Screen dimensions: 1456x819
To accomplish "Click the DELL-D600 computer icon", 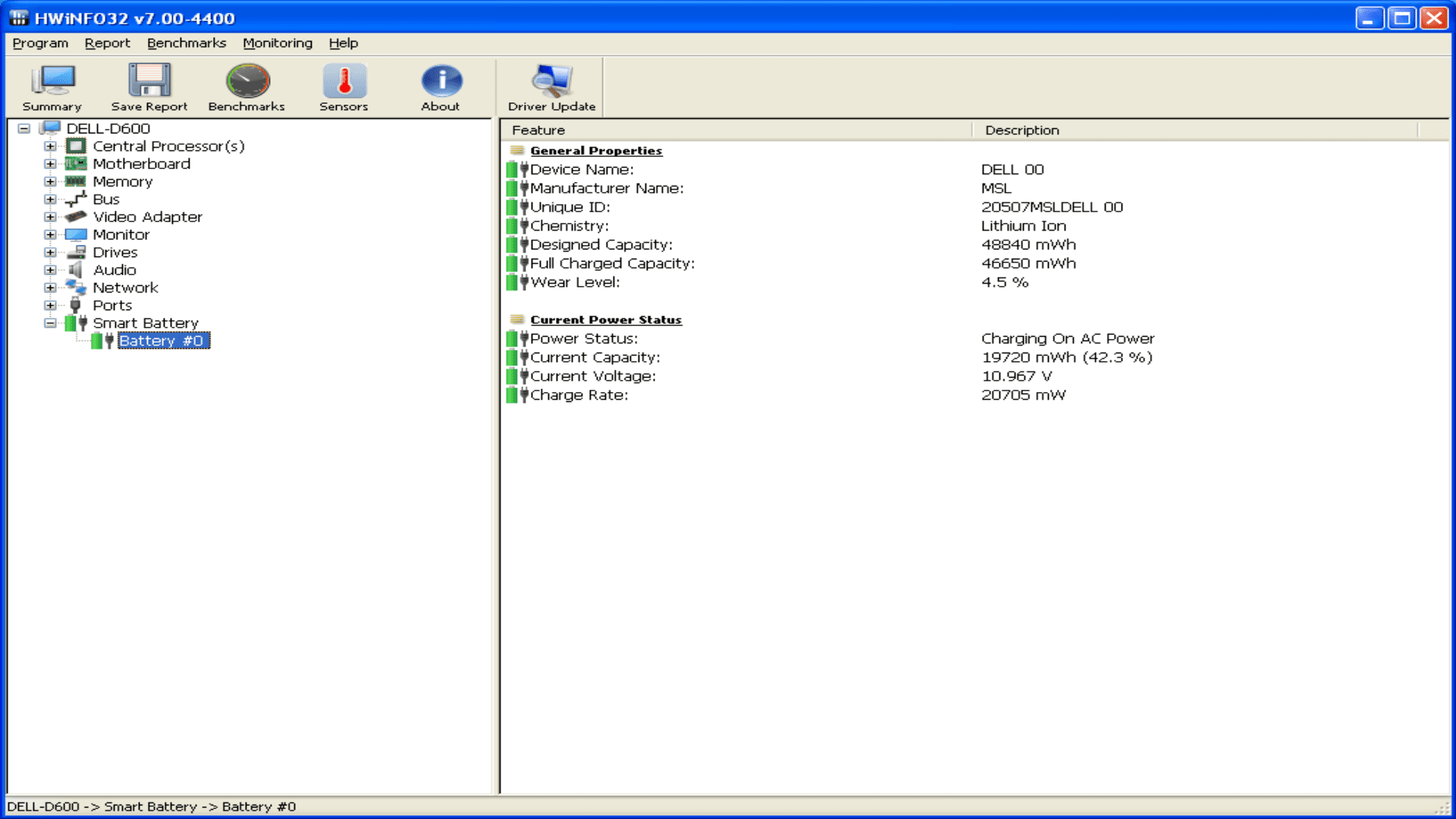I will (x=50, y=128).
